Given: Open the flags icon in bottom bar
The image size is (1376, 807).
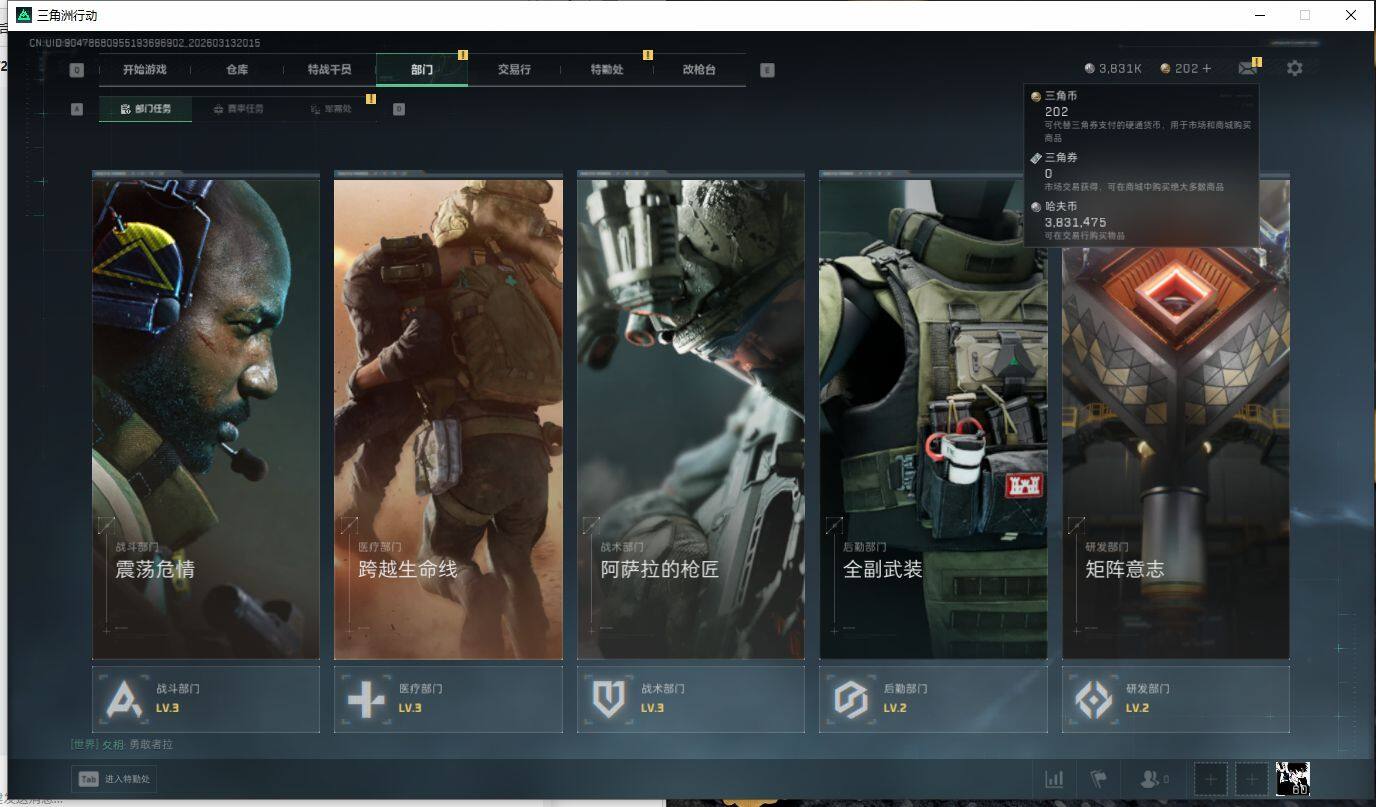Looking at the screenshot, I should coord(1098,779).
